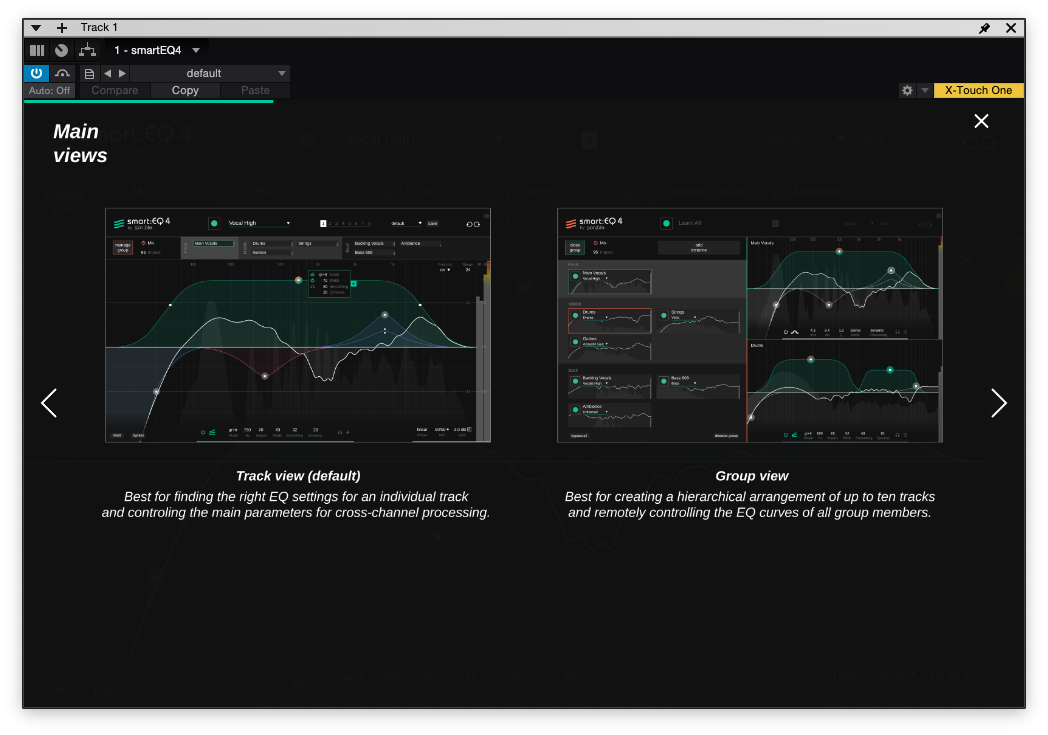Expand the arrow next to the gear icon

click(x=925, y=90)
